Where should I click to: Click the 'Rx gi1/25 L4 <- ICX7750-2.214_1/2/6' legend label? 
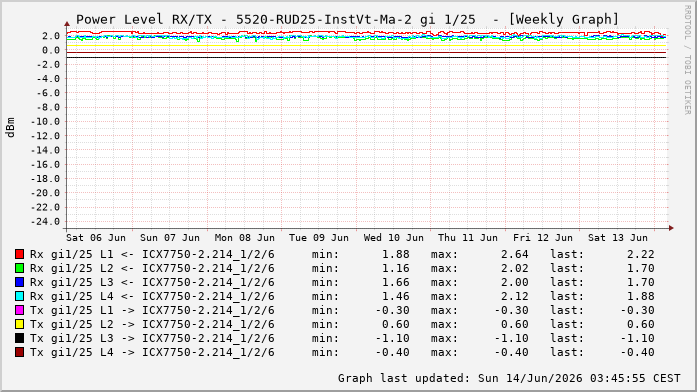(x=152, y=296)
